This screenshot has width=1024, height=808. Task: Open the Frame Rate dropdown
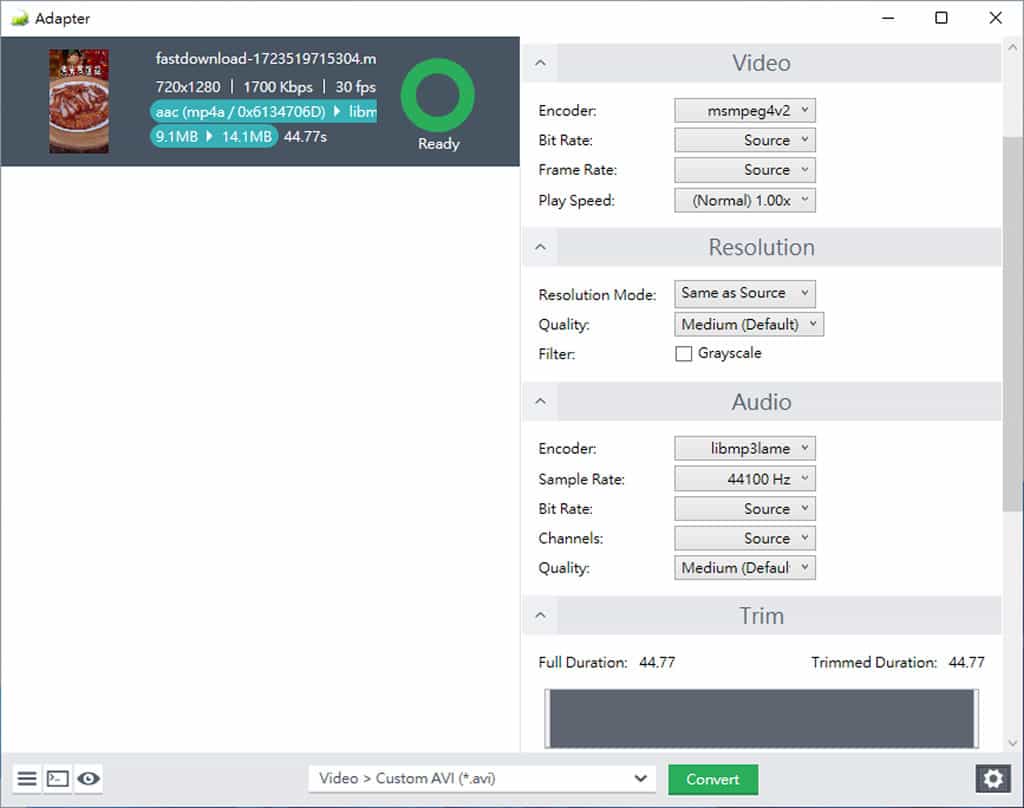[744, 170]
